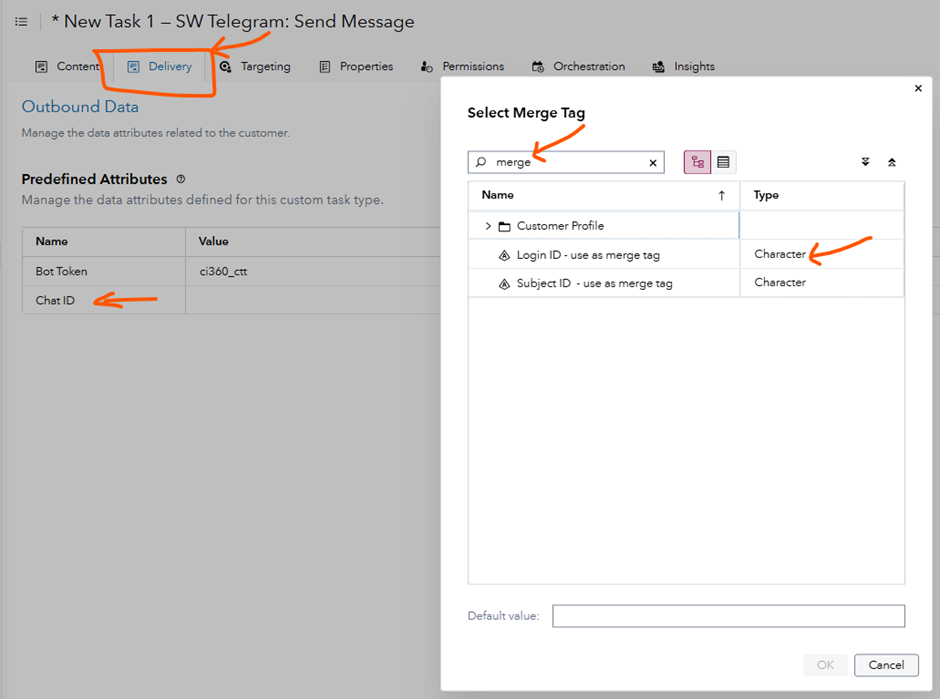Expand the Customer Profile folder
The height and width of the screenshot is (699, 940).
tap(487, 225)
